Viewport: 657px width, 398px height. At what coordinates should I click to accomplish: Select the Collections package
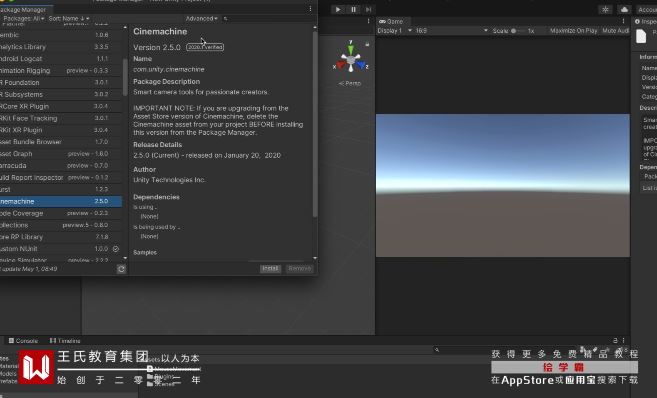[61, 225]
